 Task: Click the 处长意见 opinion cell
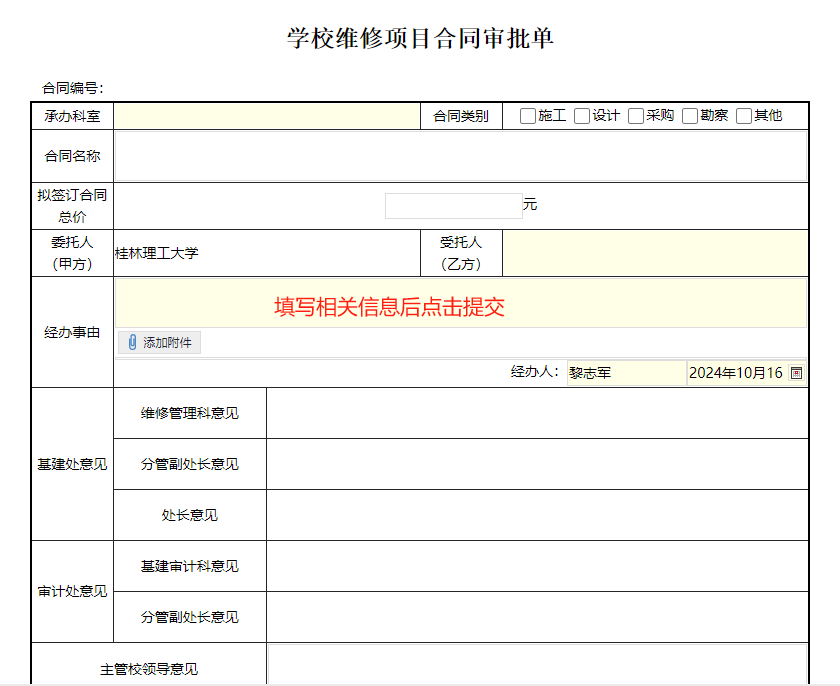[537, 515]
